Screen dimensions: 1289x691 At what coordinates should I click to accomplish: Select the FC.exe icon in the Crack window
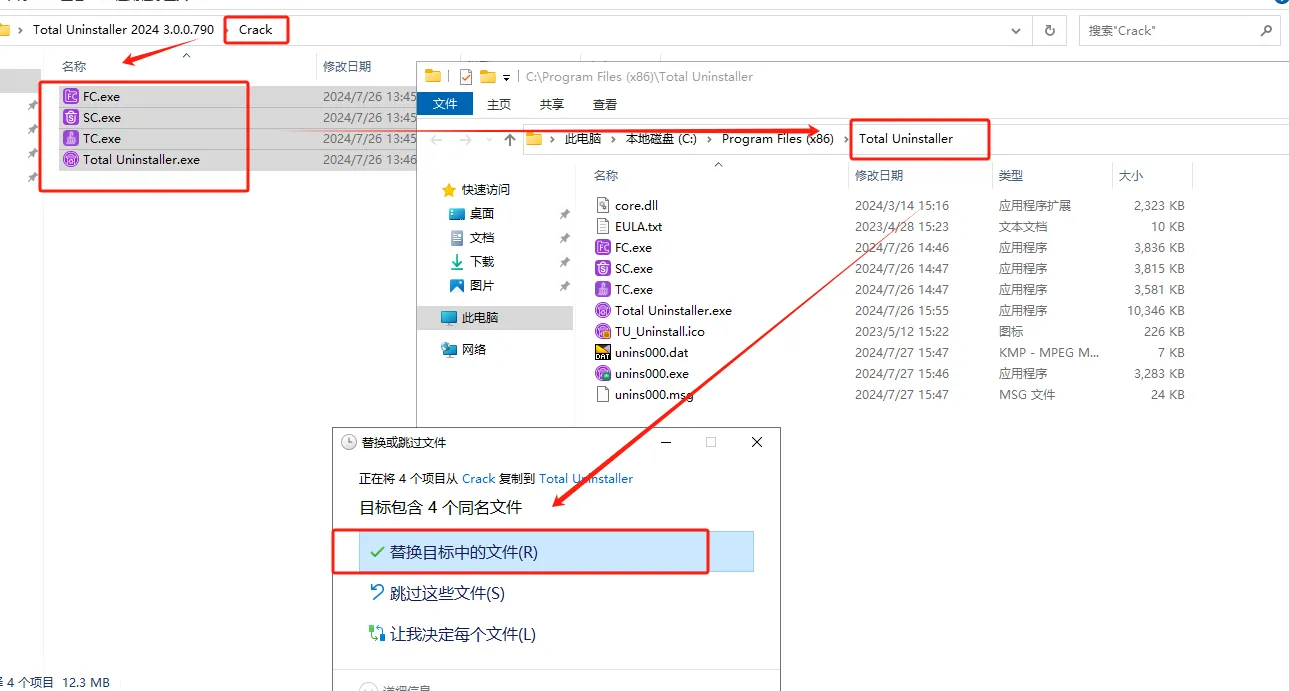(x=70, y=97)
